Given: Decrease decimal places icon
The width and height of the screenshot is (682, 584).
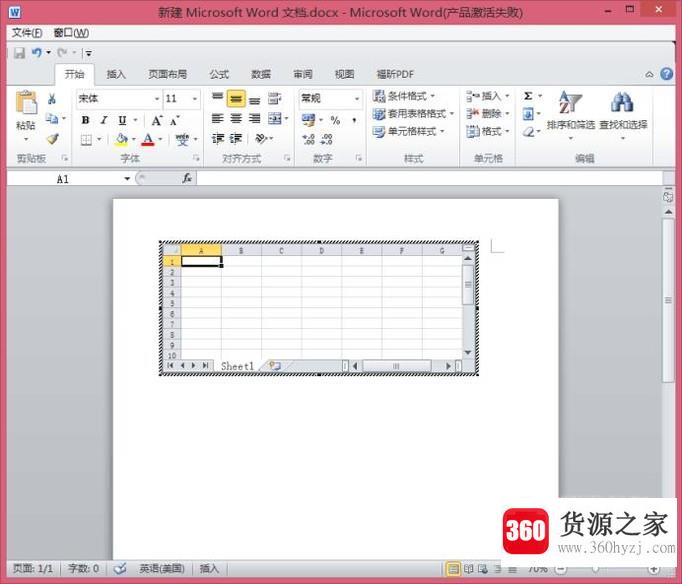Looking at the screenshot, I should [326, 139].
